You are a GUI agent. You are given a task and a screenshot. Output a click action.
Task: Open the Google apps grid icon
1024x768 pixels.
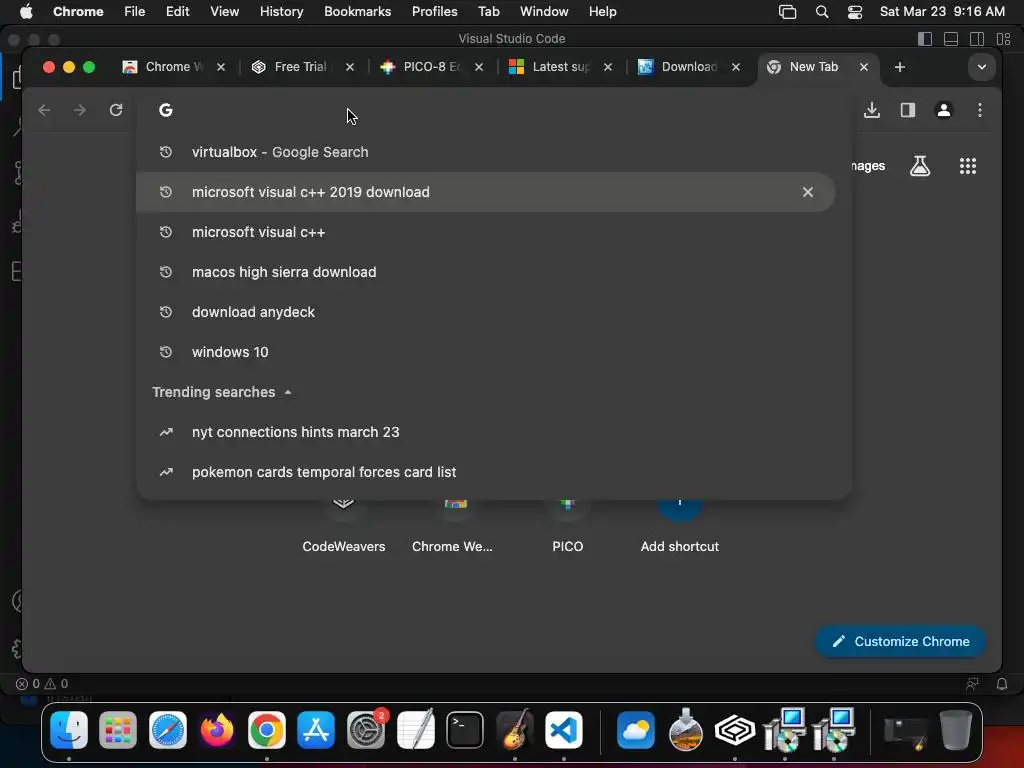point(967,166)
